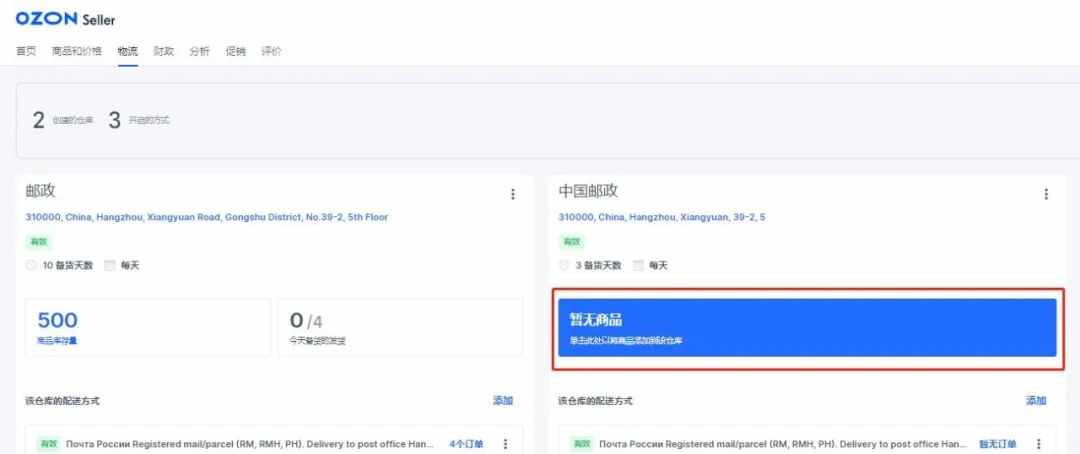Open the 500 商品库存量 stock tile

tap(148, 327)
